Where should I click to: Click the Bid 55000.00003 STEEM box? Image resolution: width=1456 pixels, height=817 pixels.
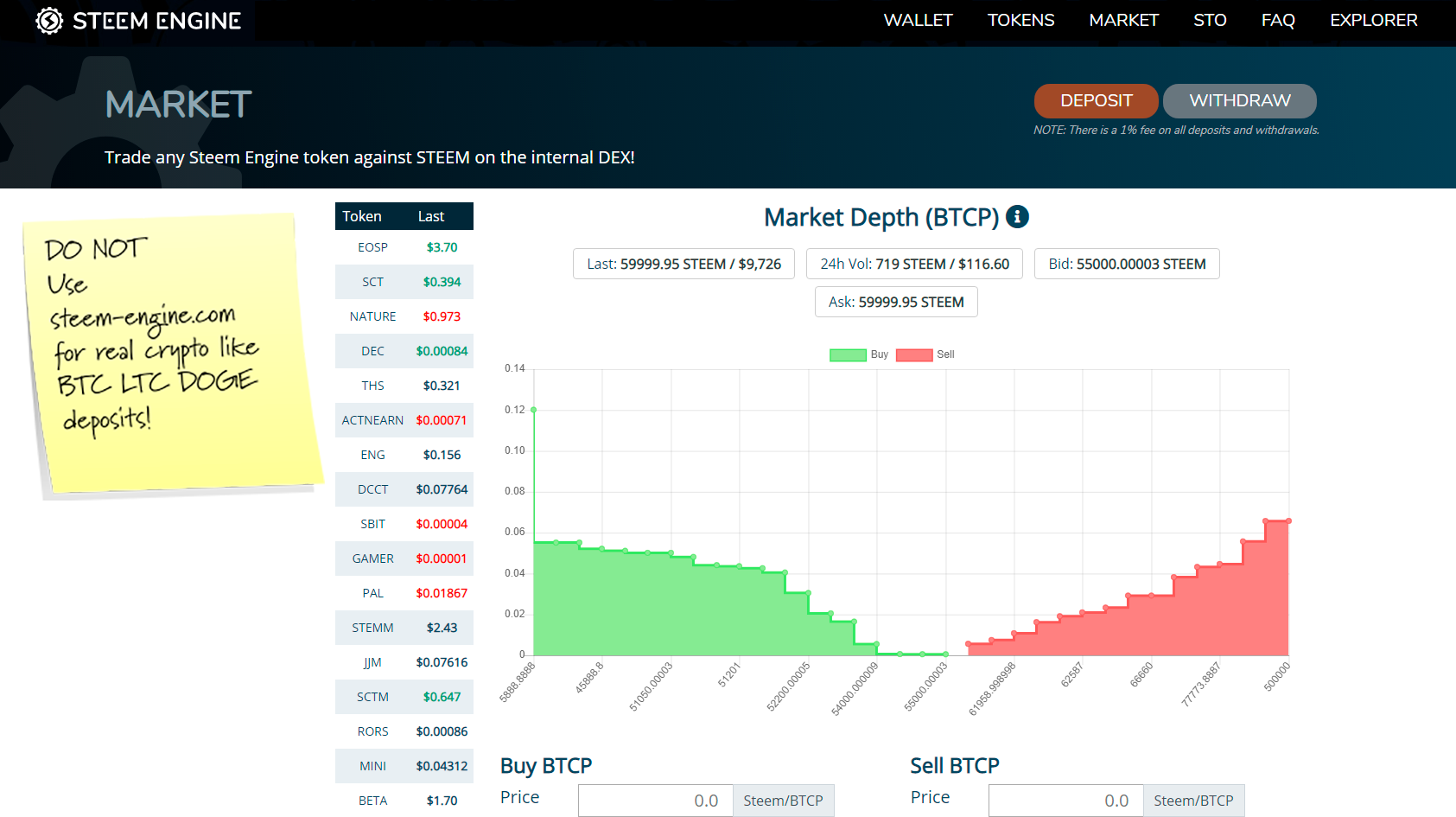[x=1127, y=264]
